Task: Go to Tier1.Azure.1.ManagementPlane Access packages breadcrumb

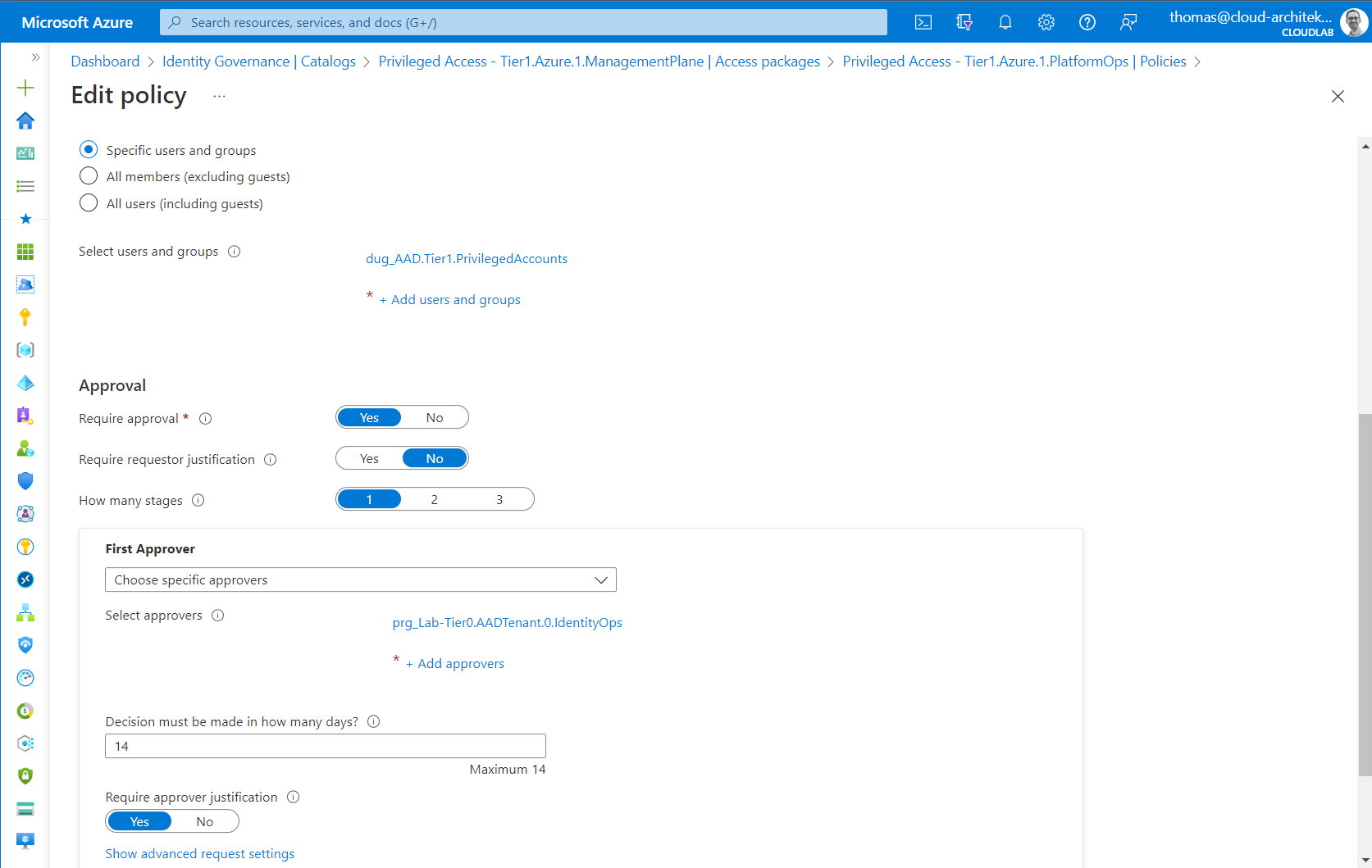Action: [599, 61]
